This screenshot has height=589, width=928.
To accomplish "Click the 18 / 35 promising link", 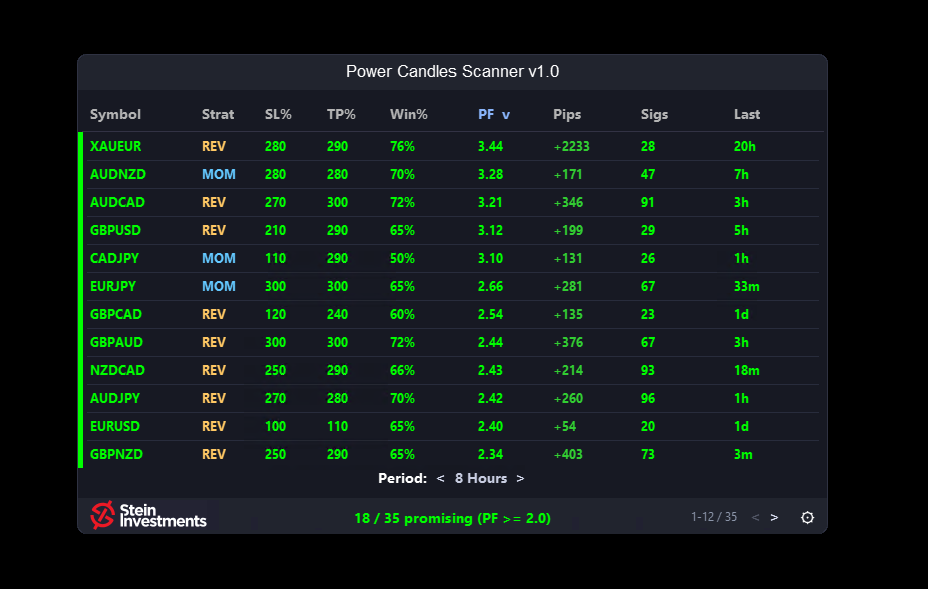I will coord(452,518).
